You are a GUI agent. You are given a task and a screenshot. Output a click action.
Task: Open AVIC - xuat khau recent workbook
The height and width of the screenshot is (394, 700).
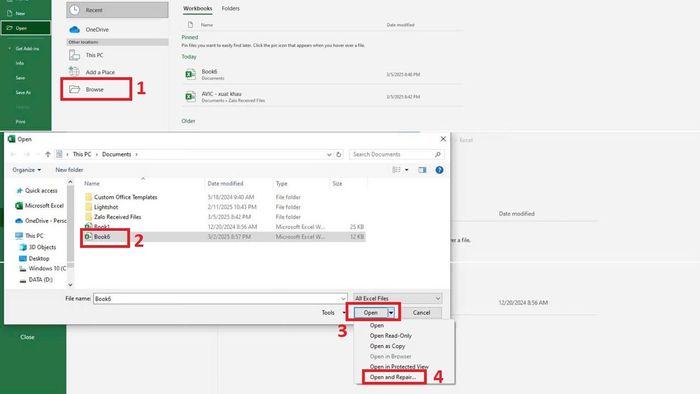(321, 96)
